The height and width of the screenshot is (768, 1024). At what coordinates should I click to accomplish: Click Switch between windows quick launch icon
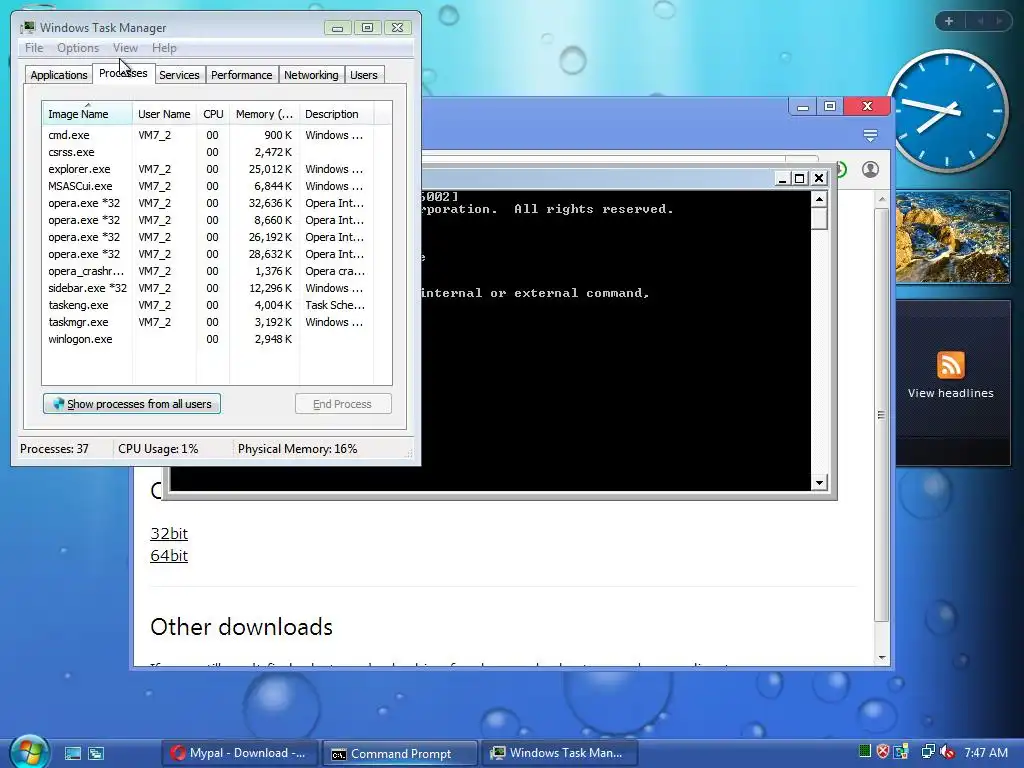click(x=96, y=753)
